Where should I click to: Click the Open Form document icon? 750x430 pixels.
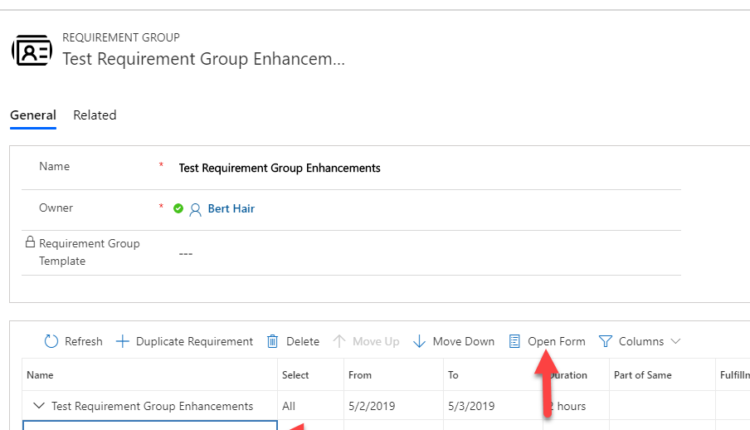click(x=515, y=342)
